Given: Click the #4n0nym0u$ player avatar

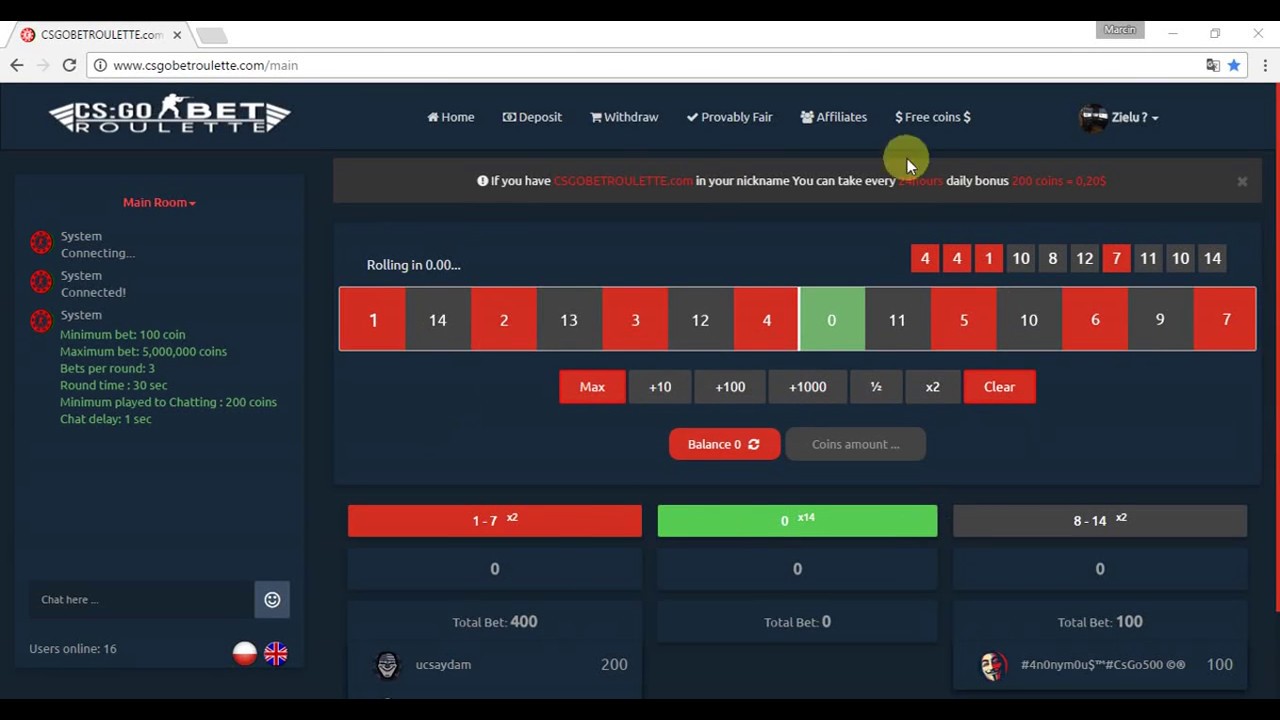Looking at the screenshot, I should tap(992, 665).
